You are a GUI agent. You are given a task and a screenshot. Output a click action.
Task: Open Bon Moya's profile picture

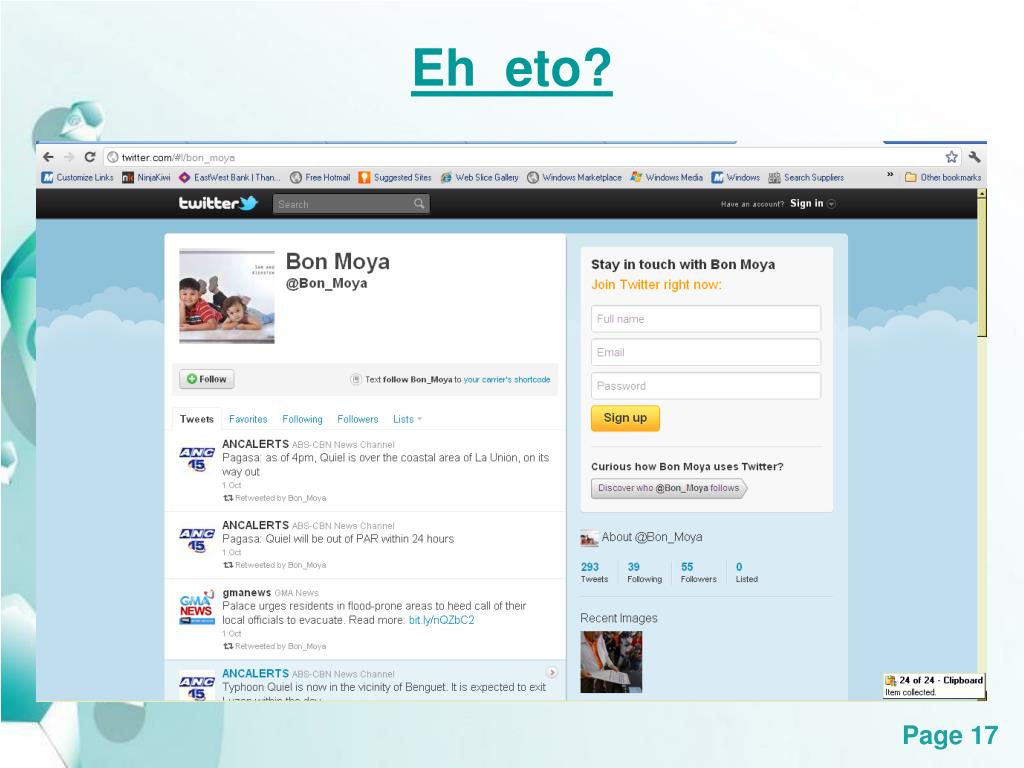[x=227, y=296]
